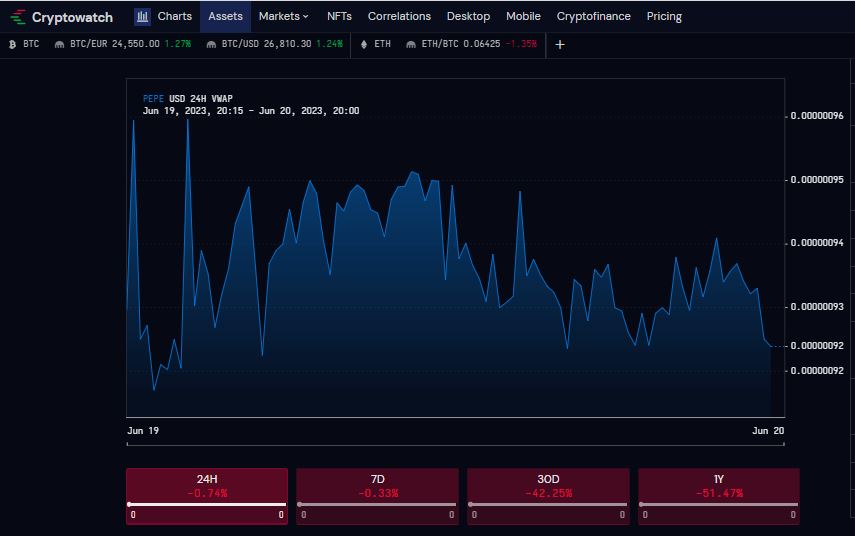The height and width of the screenshot is (536, 855).
Task: Select the 30D period card
Action: click(x=548, y=496)
